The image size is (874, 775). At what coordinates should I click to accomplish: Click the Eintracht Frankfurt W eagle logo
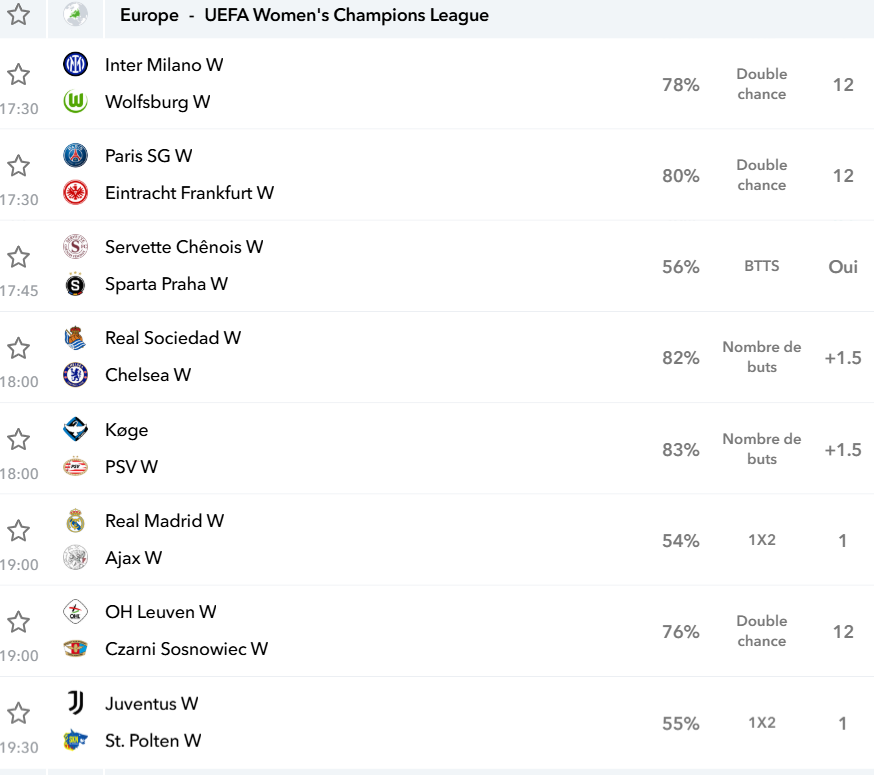click(75, 192)
